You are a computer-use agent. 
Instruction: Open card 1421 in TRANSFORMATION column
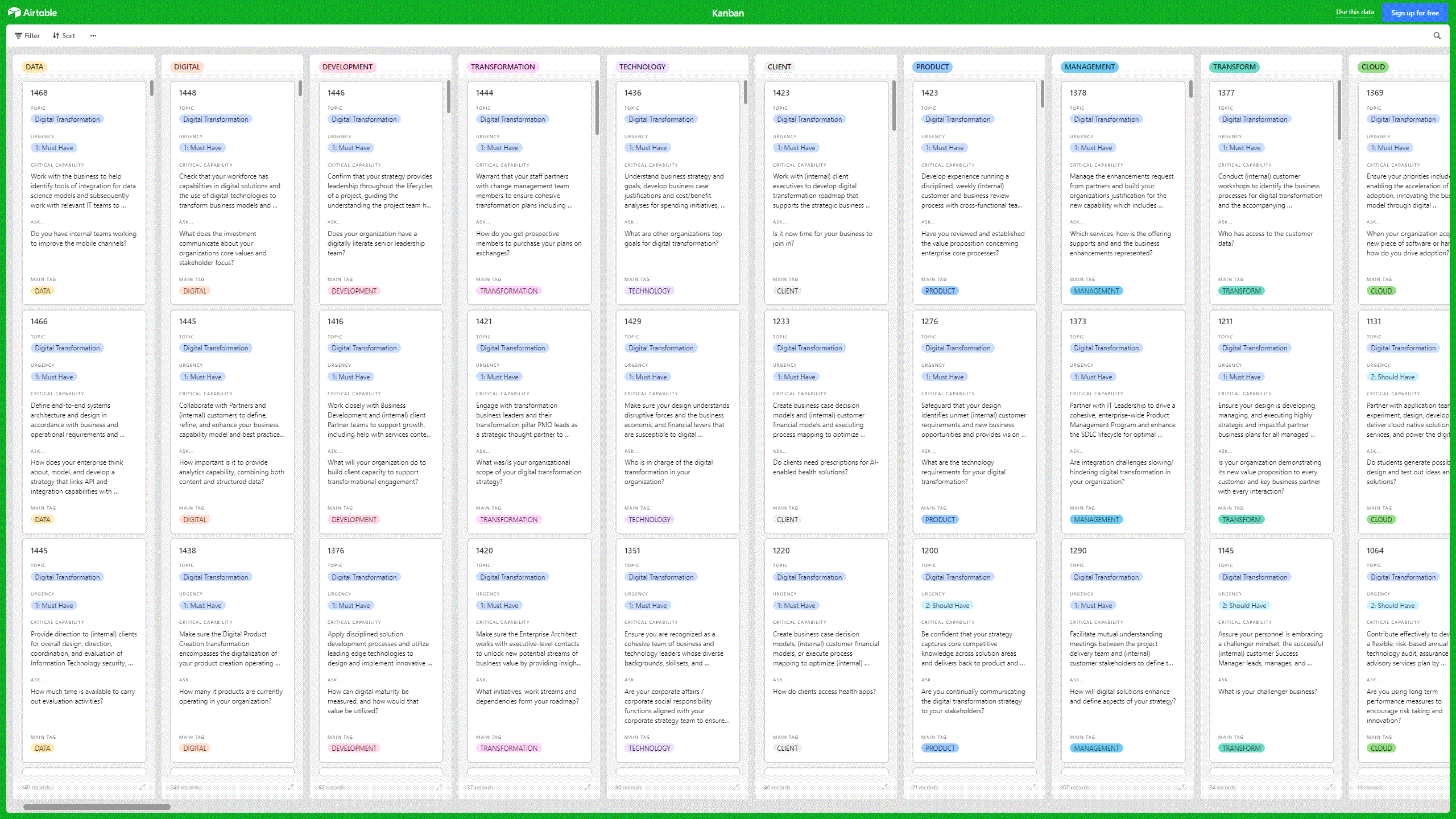(x=530, y=421)
